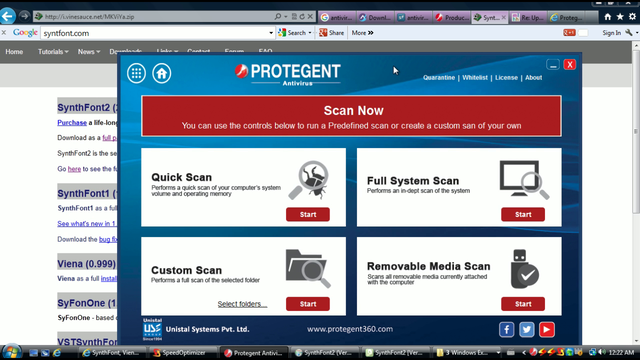This screenshot has width=640, height=360.
Task: Click the Removable Media USB drive icon
Action: 525,269
